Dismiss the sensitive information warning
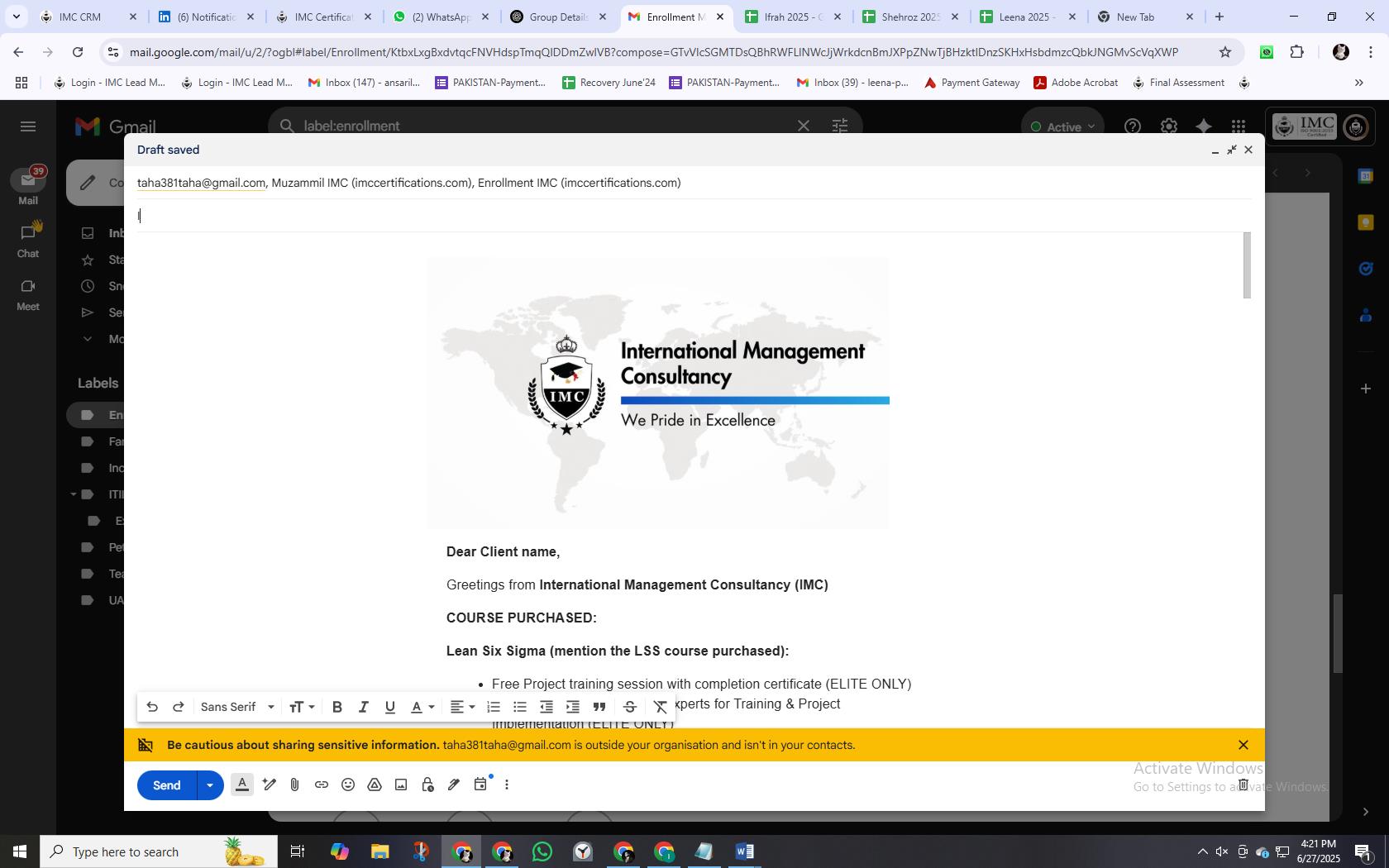The height and width of the screenshot is (868, 1389). [1243, 745]
